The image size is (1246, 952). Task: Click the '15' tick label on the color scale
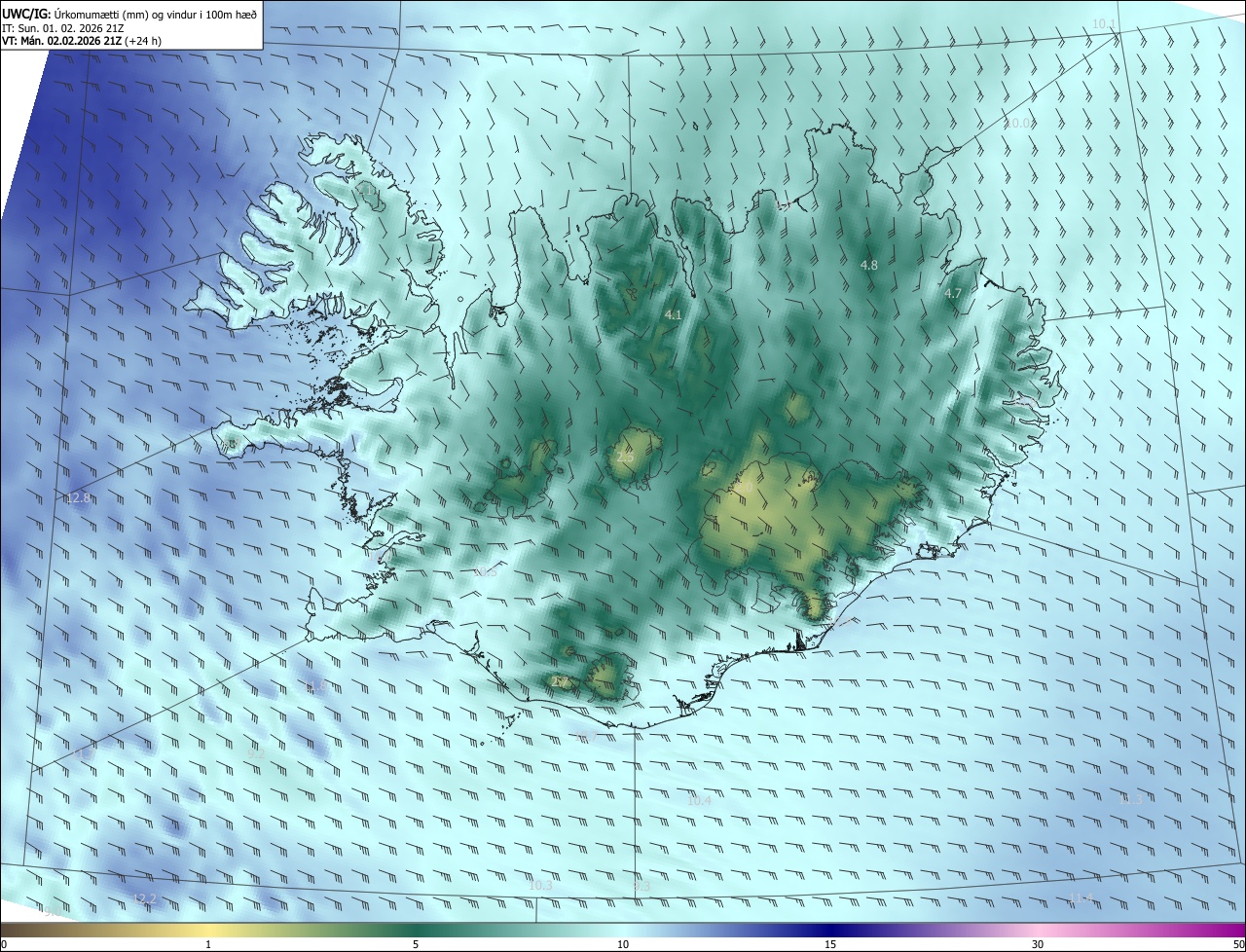point(830,944)
